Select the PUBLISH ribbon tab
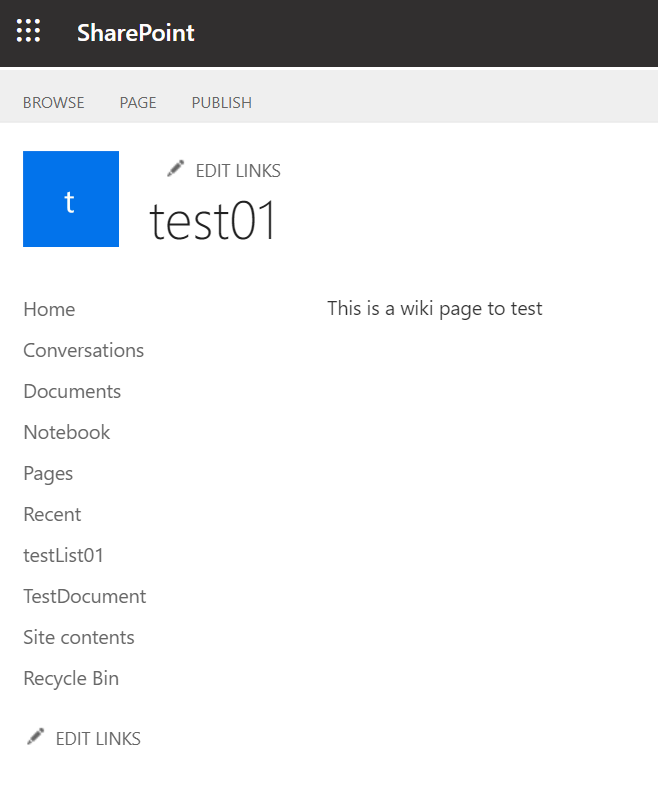The image size is (658, 790). (x=222, y=102)
